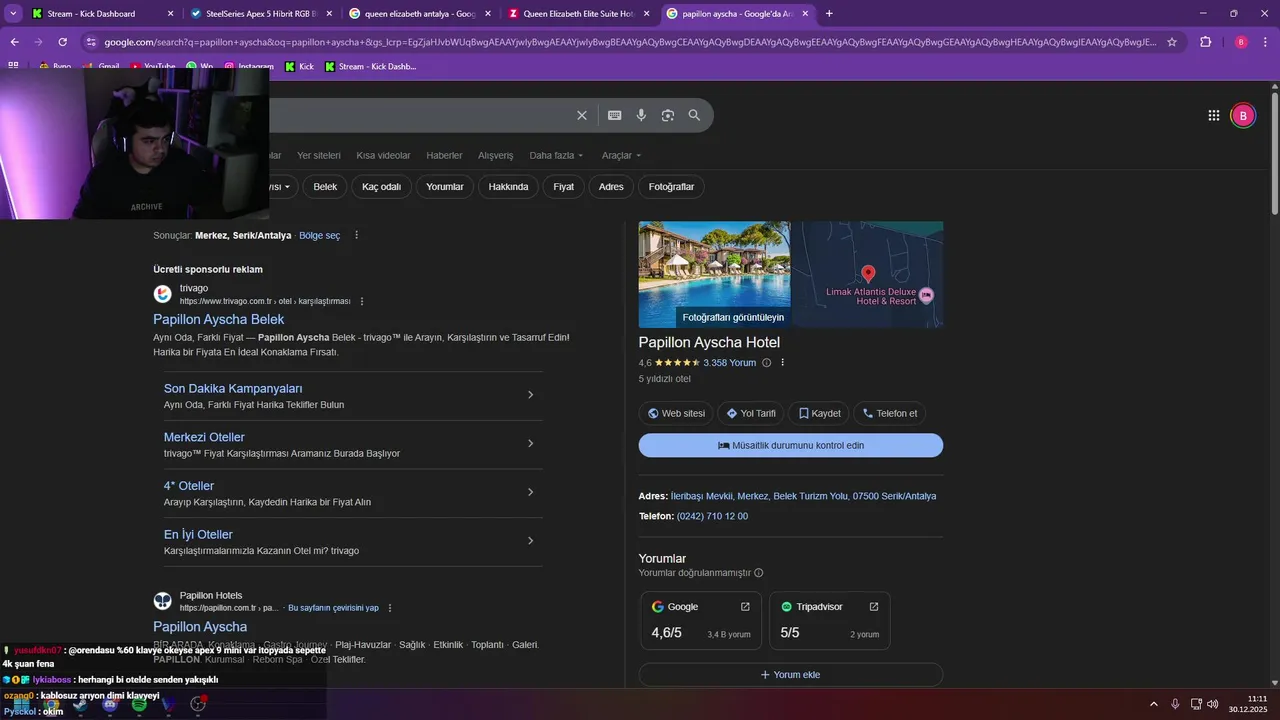Close the papillon ayscha tab

pos(804,14)
